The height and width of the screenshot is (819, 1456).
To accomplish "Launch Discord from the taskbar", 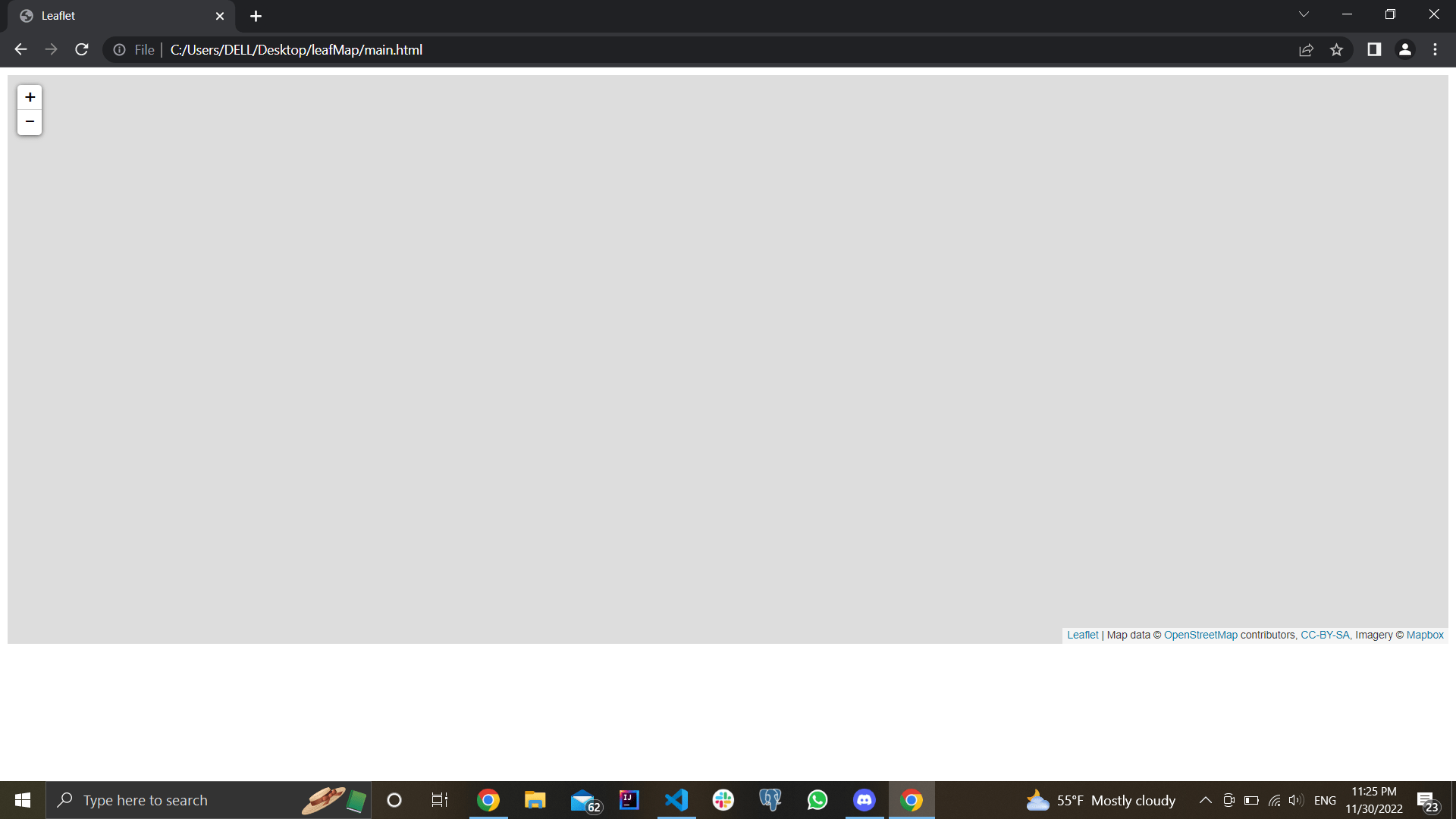I will click(x=864, y=800).
